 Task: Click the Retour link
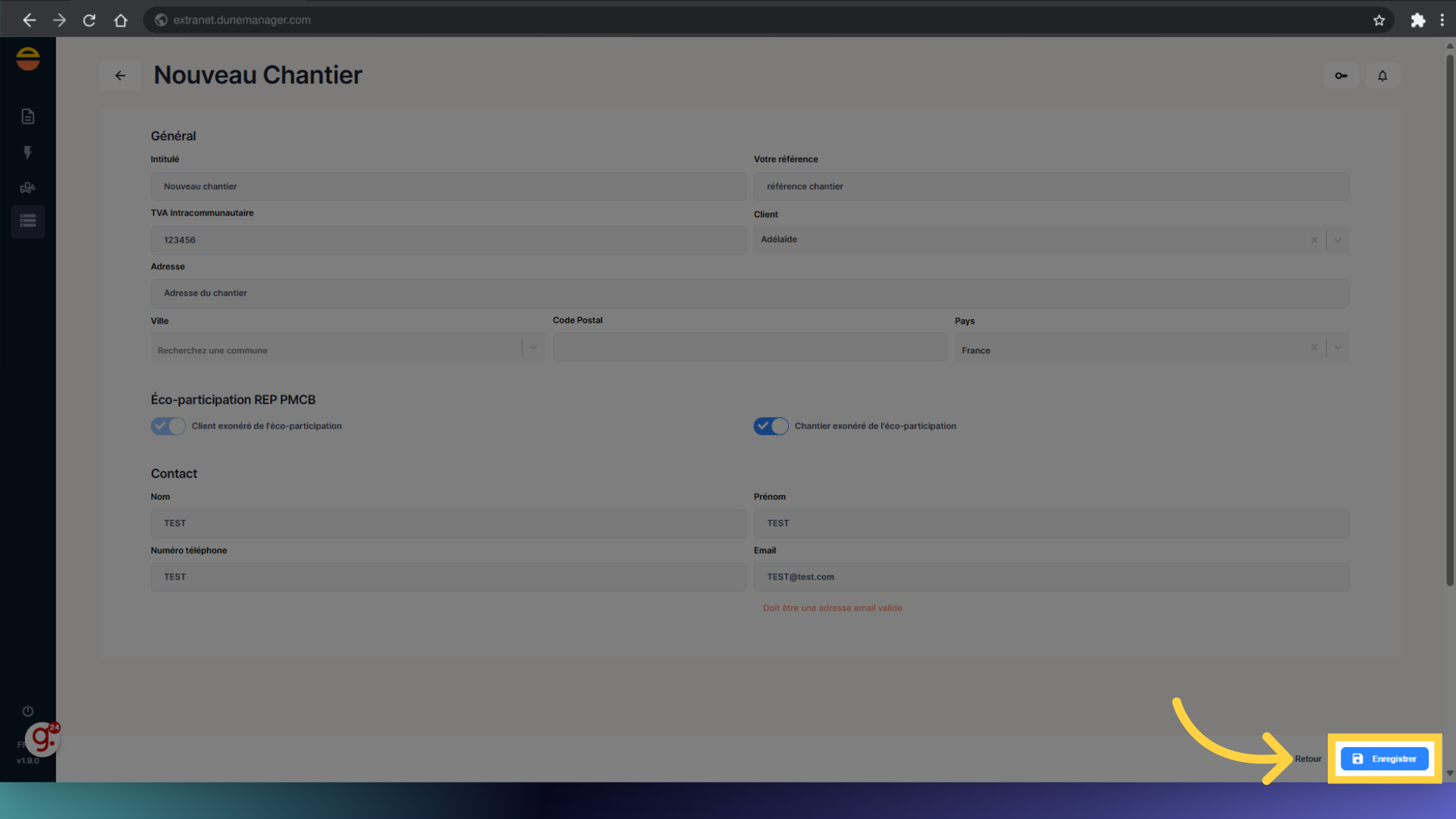pos(1307,758)
